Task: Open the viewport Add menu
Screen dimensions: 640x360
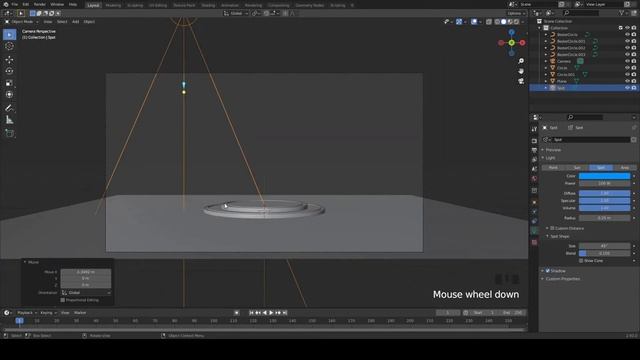Action: tap(76, 22)
